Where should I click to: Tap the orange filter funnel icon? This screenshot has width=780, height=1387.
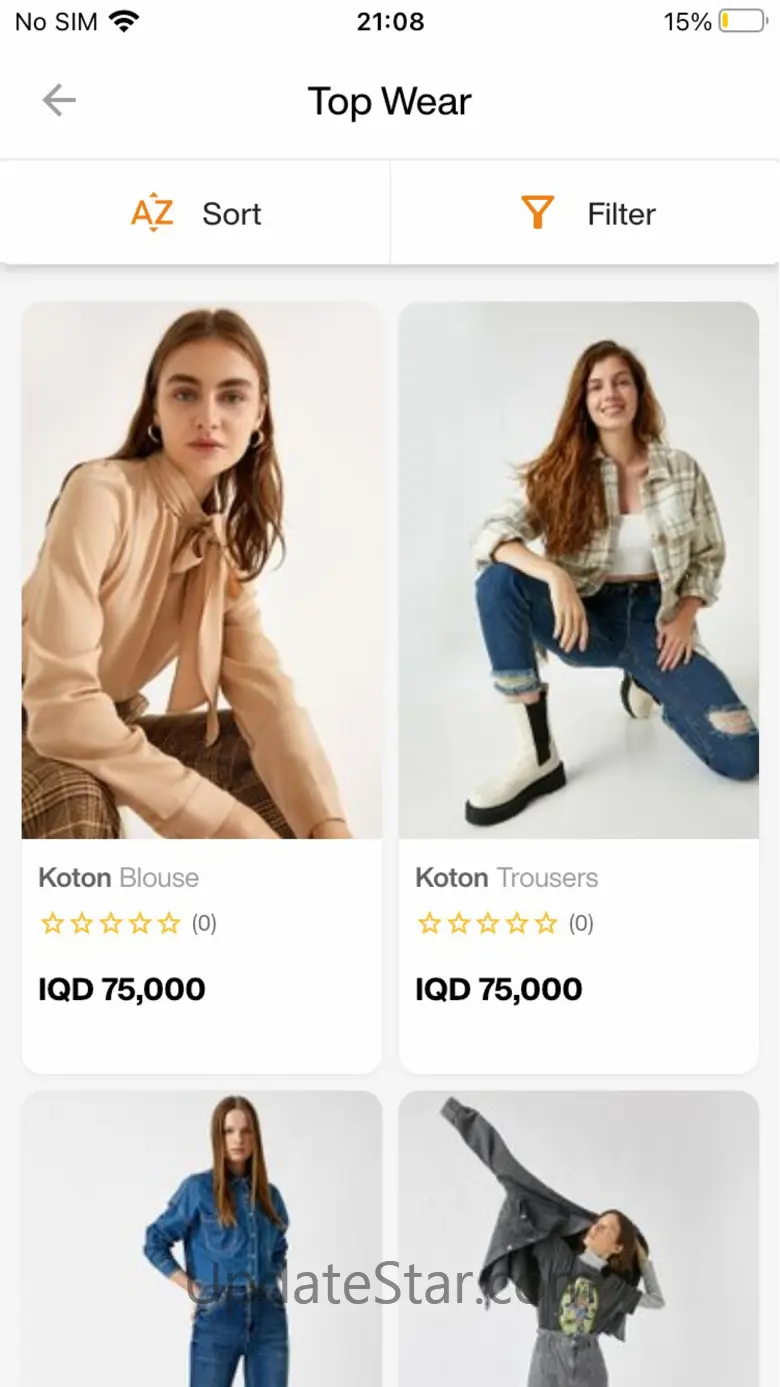(x=537, y=212)
